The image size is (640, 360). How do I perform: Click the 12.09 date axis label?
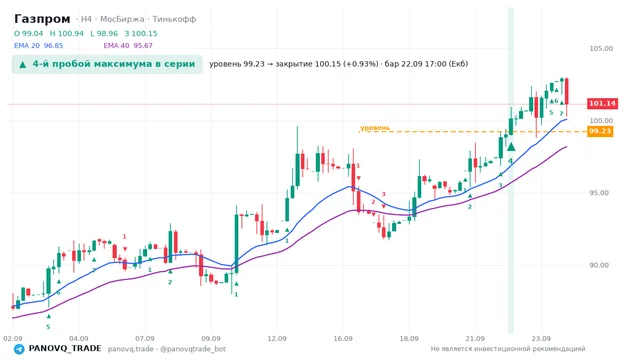(x=277, y=338)
